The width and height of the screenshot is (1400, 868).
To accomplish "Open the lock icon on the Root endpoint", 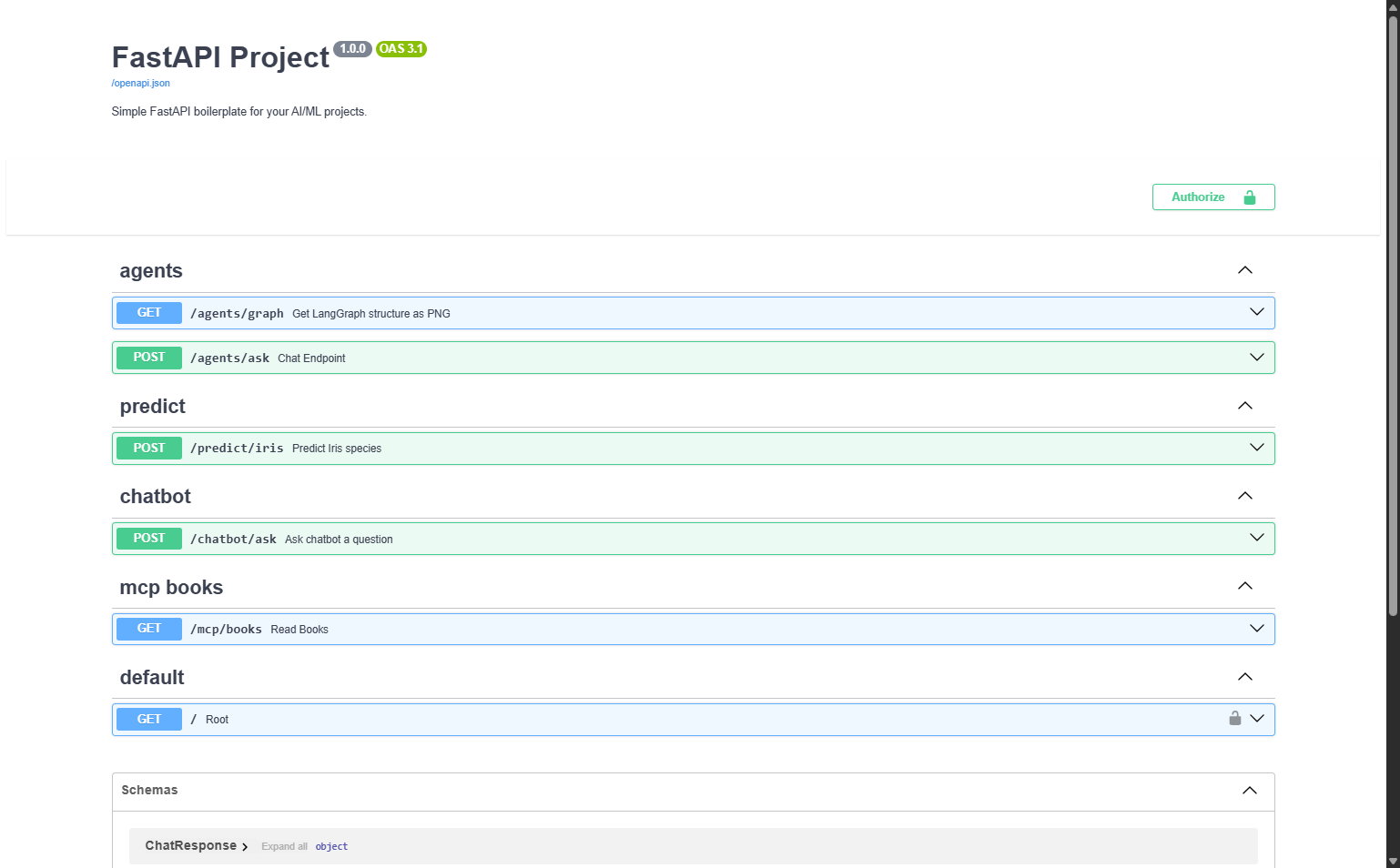I will (x=1234, y=718).
